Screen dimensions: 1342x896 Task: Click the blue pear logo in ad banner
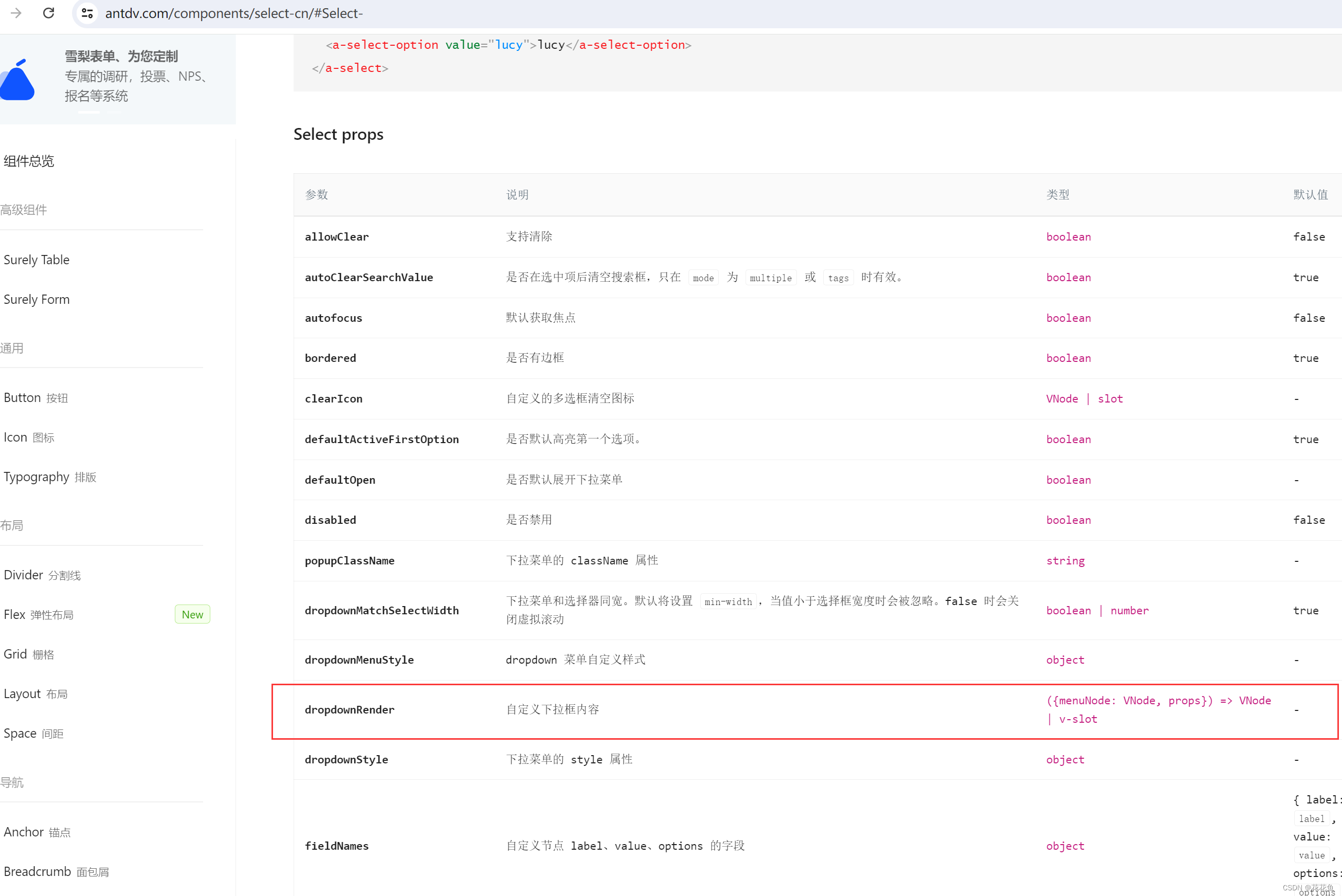17,80
